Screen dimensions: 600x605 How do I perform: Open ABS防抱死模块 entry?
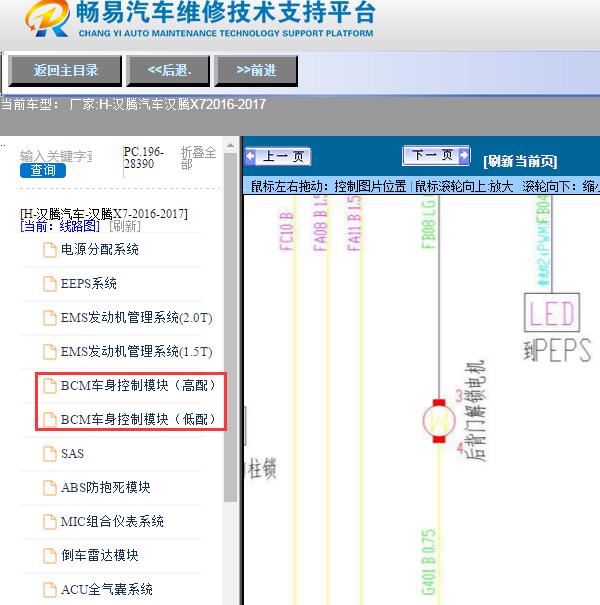pyautogui.click(x=105, y=487)
